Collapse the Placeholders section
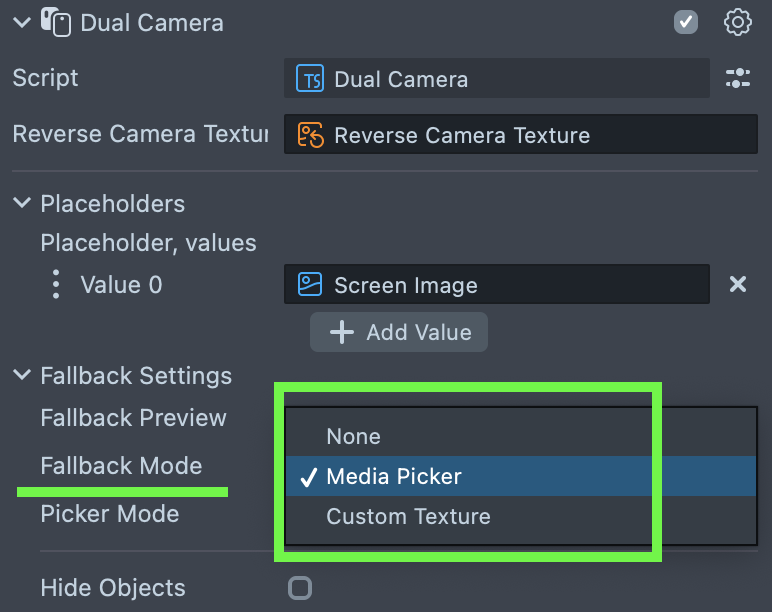This screenshot has height=612, width=772. (21, 203)
